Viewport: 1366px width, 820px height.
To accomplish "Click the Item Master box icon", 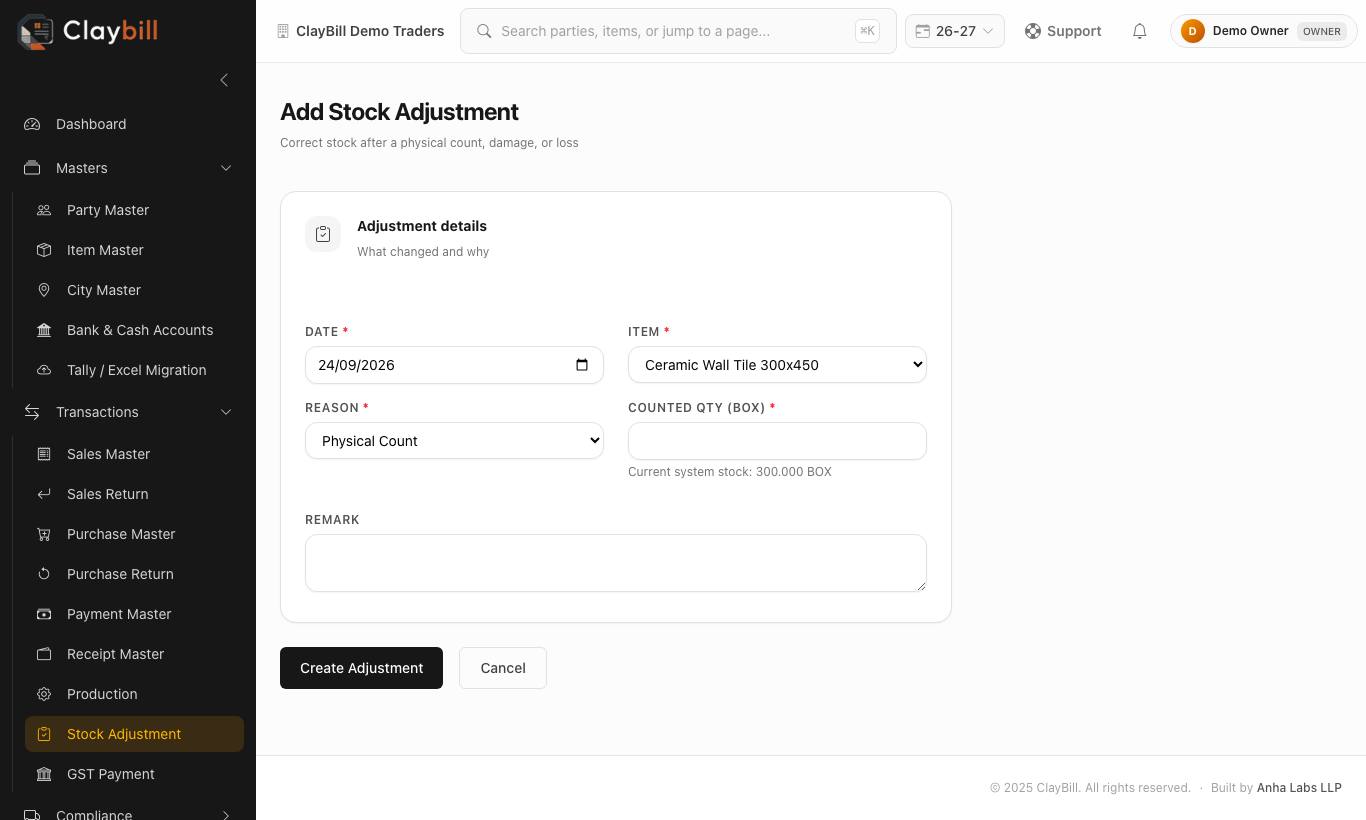I will click(x=44, y=250).
